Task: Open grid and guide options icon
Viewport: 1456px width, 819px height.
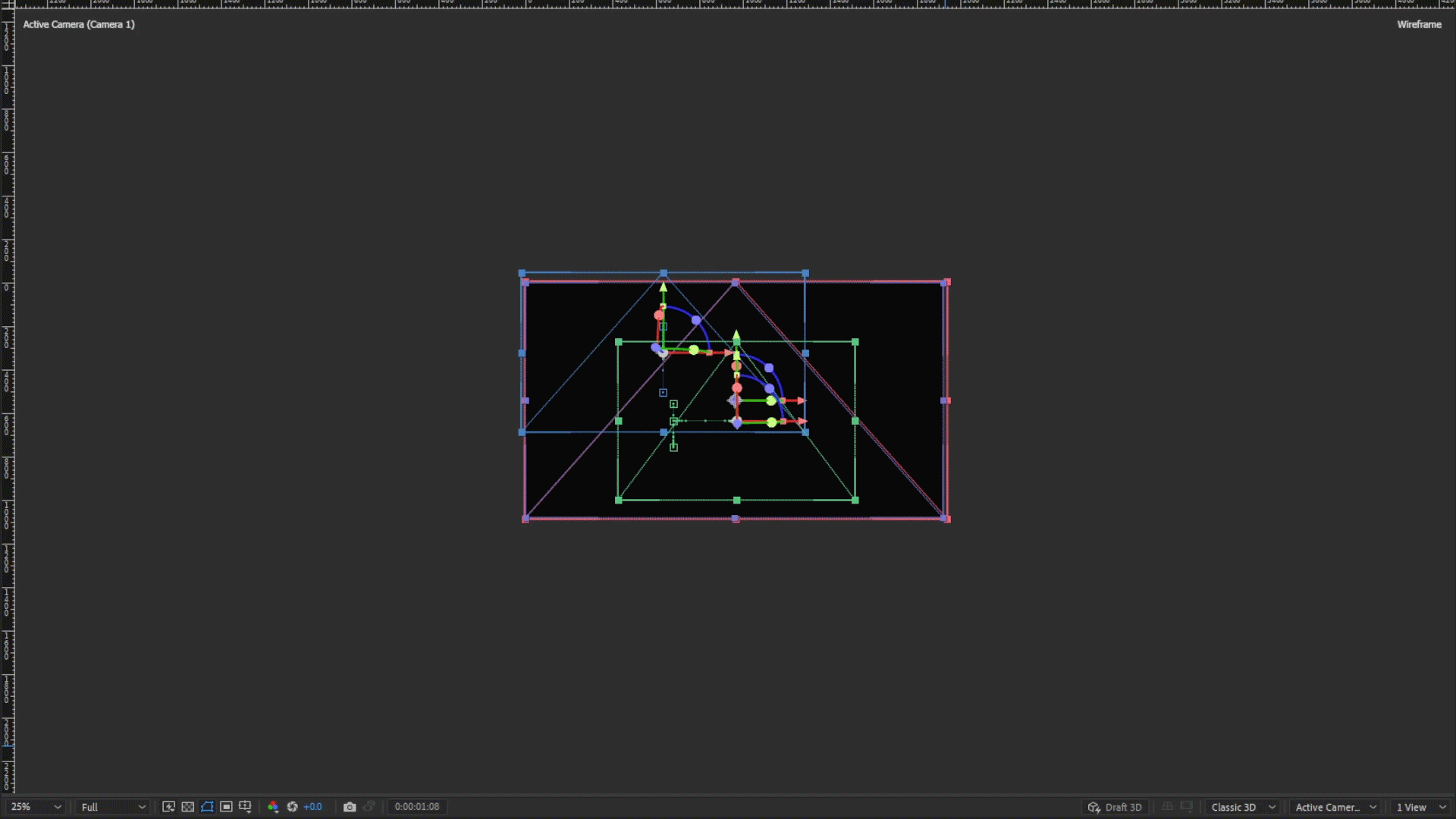Action: coord(245,807)
